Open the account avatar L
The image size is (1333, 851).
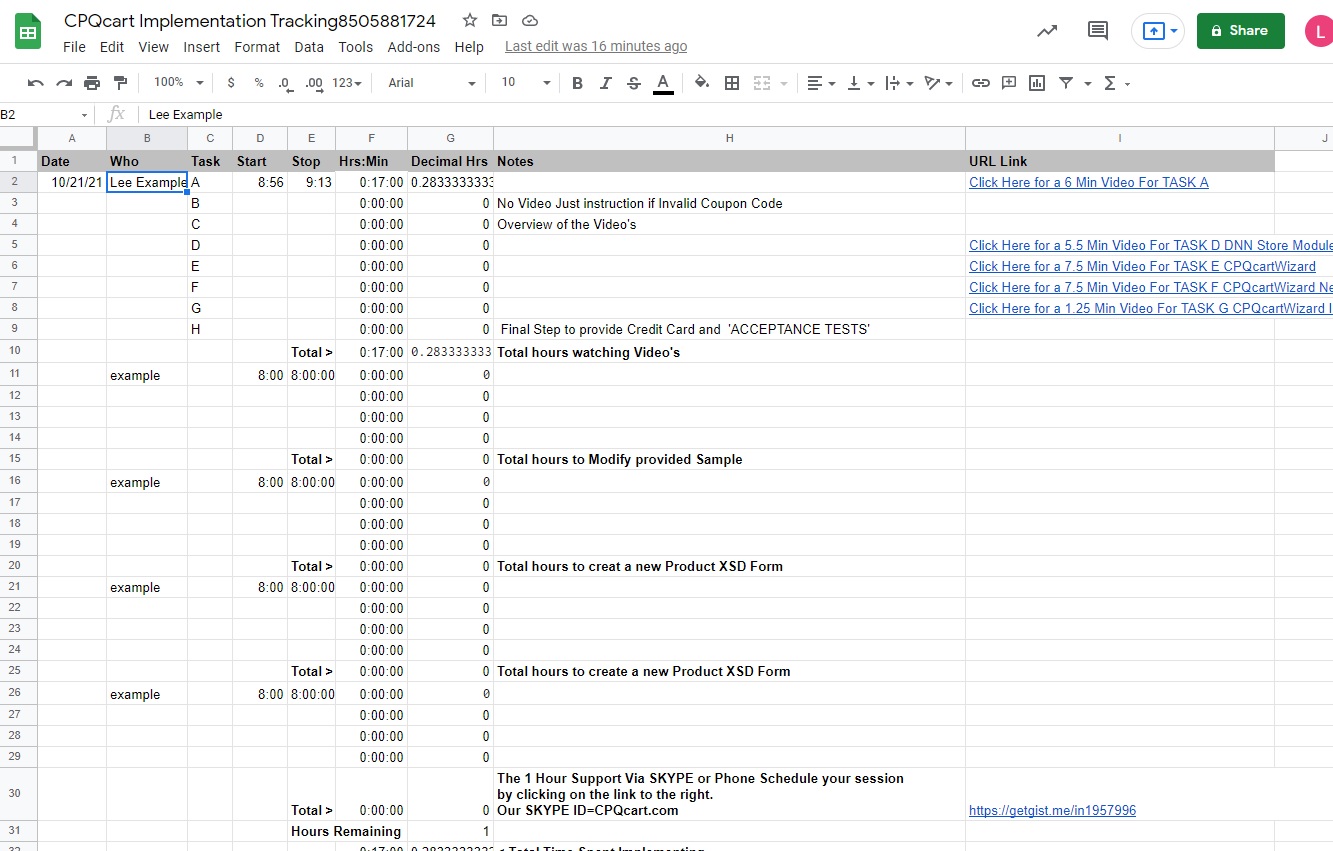click(x=1320, y=31)
